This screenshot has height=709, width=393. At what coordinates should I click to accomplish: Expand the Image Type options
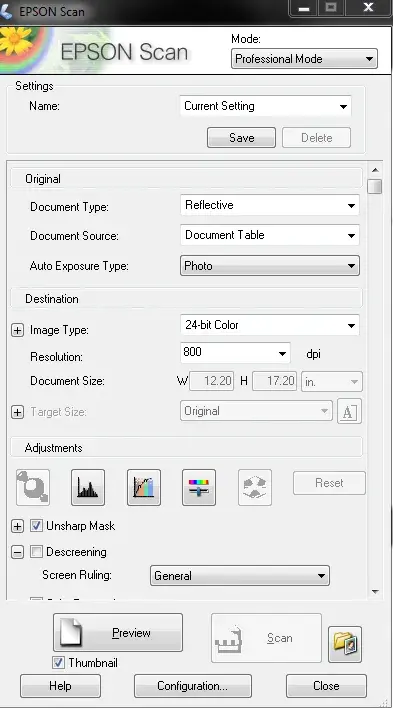(x=17, y=331)
